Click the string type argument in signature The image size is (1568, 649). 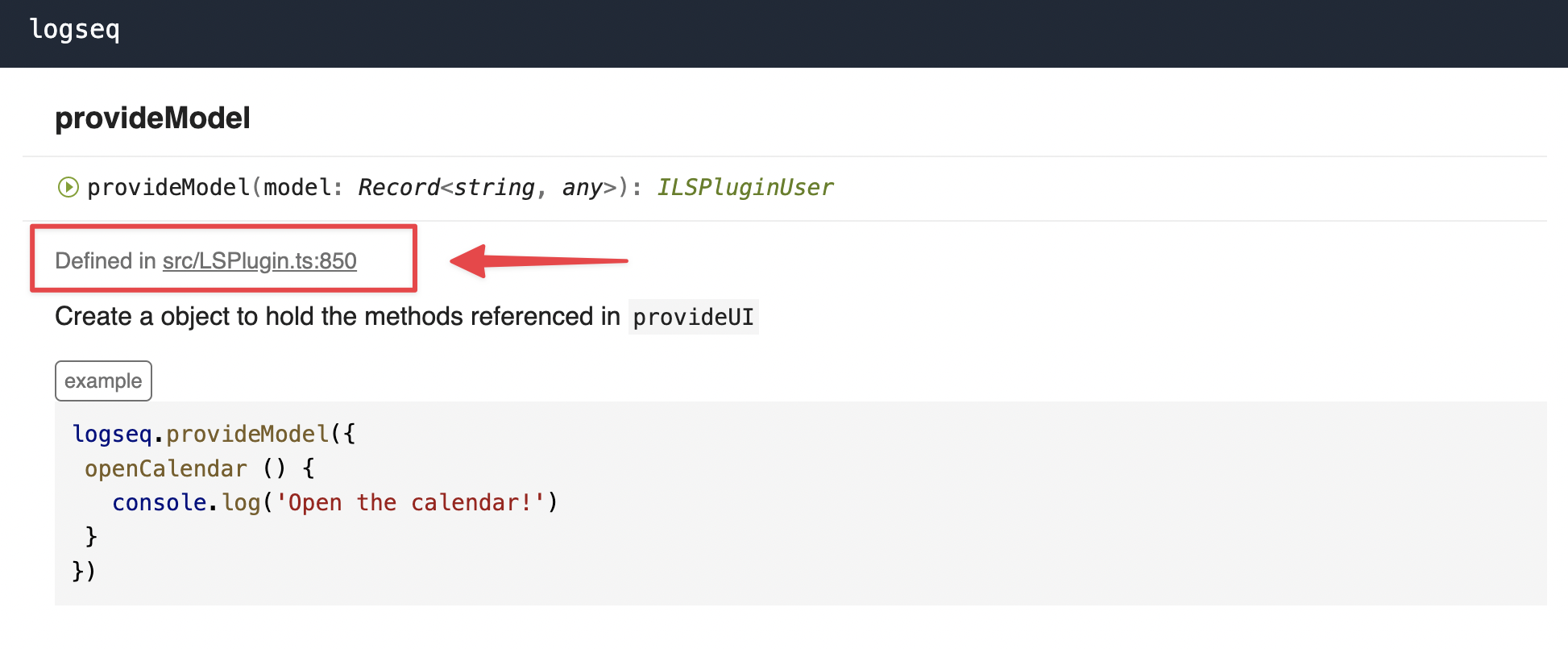[494, 188]
